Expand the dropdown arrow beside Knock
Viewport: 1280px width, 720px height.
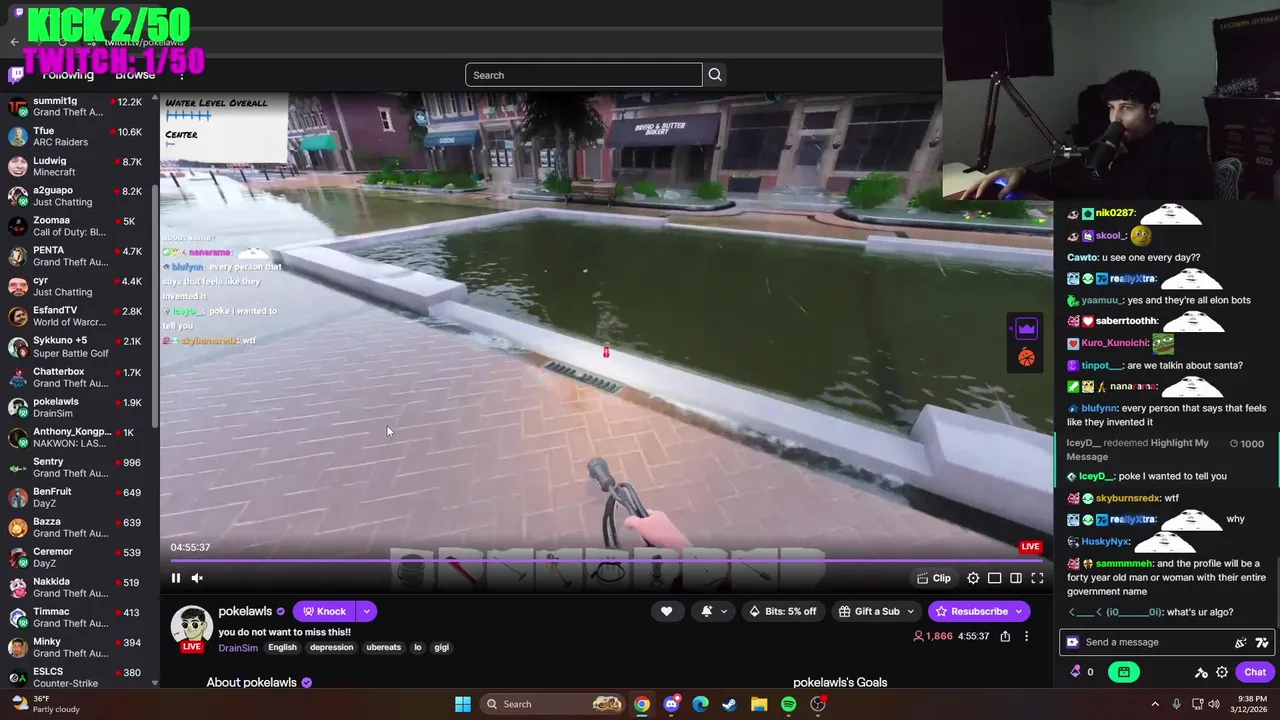[x=367, y=611]
